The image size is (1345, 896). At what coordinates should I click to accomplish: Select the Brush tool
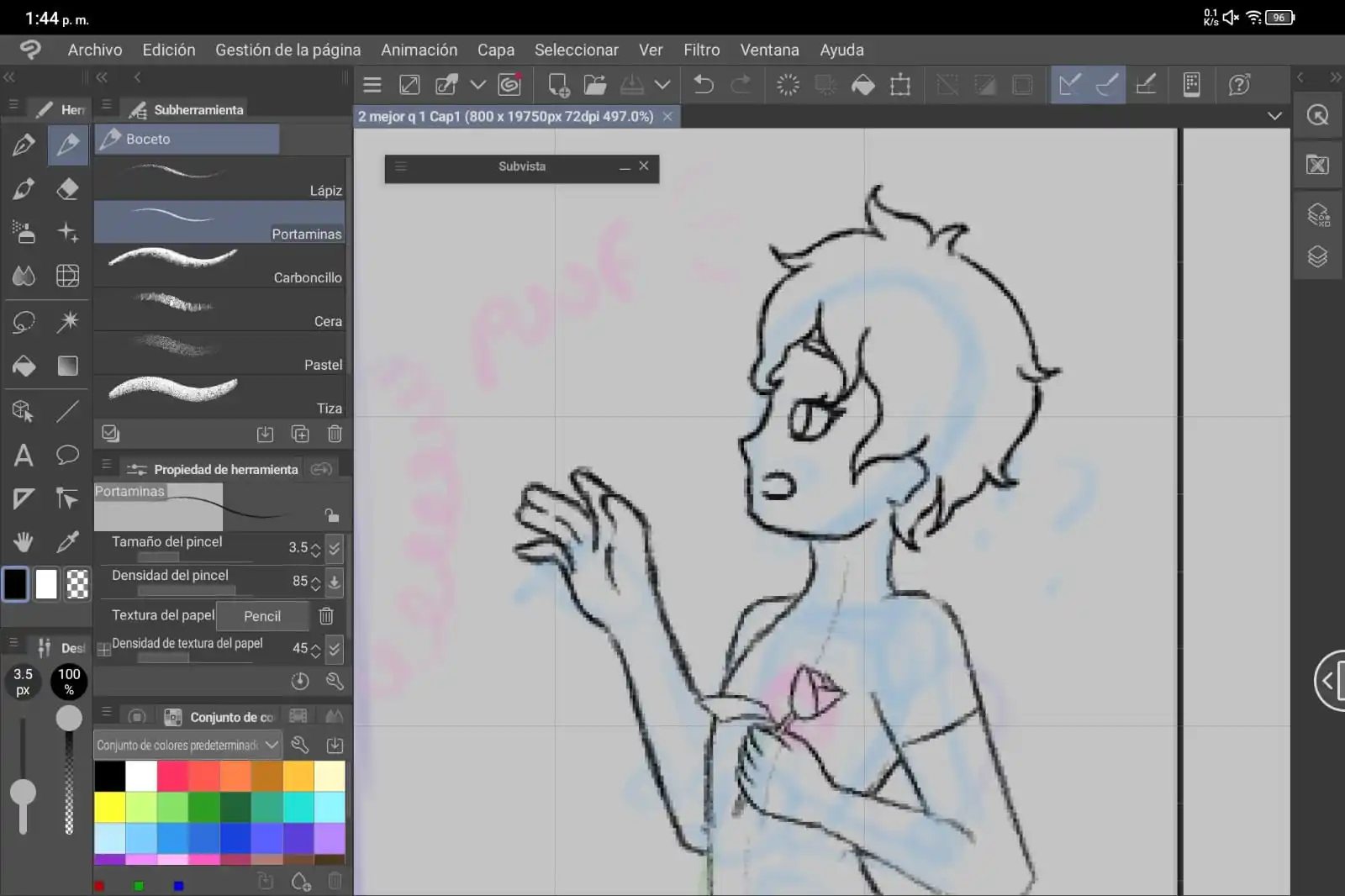tap(24, 189)
